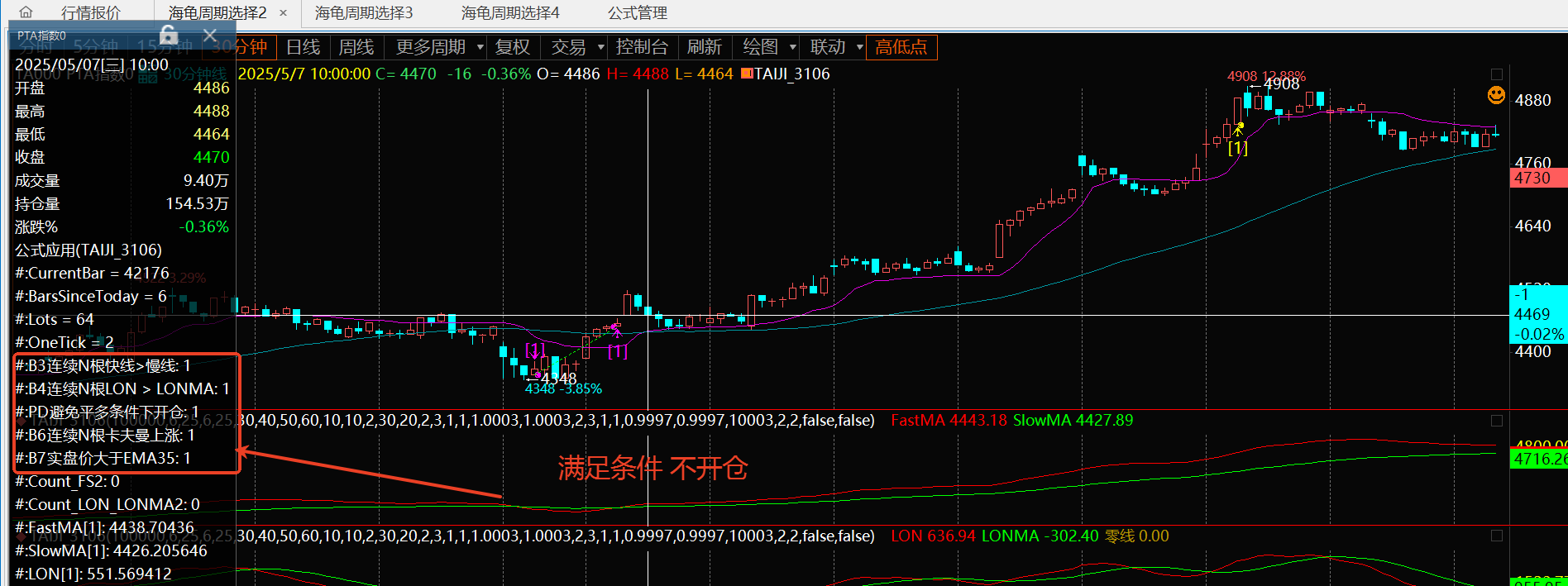Click the 2025/5/7 10:00:00 timestamp
The width and height of the screenshot is (1568, 586).
click(x=304, y=74)
